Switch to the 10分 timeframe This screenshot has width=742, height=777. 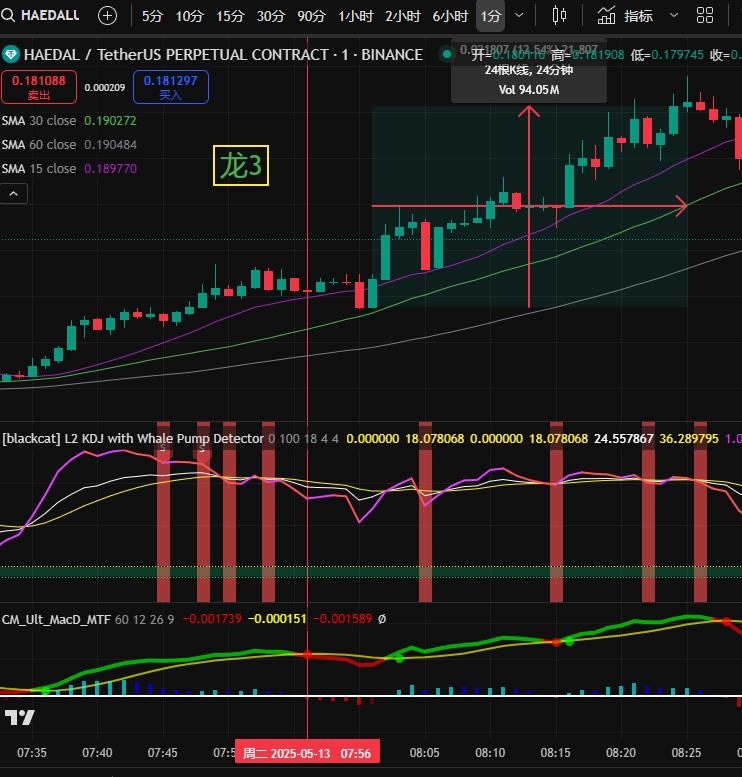189,16
